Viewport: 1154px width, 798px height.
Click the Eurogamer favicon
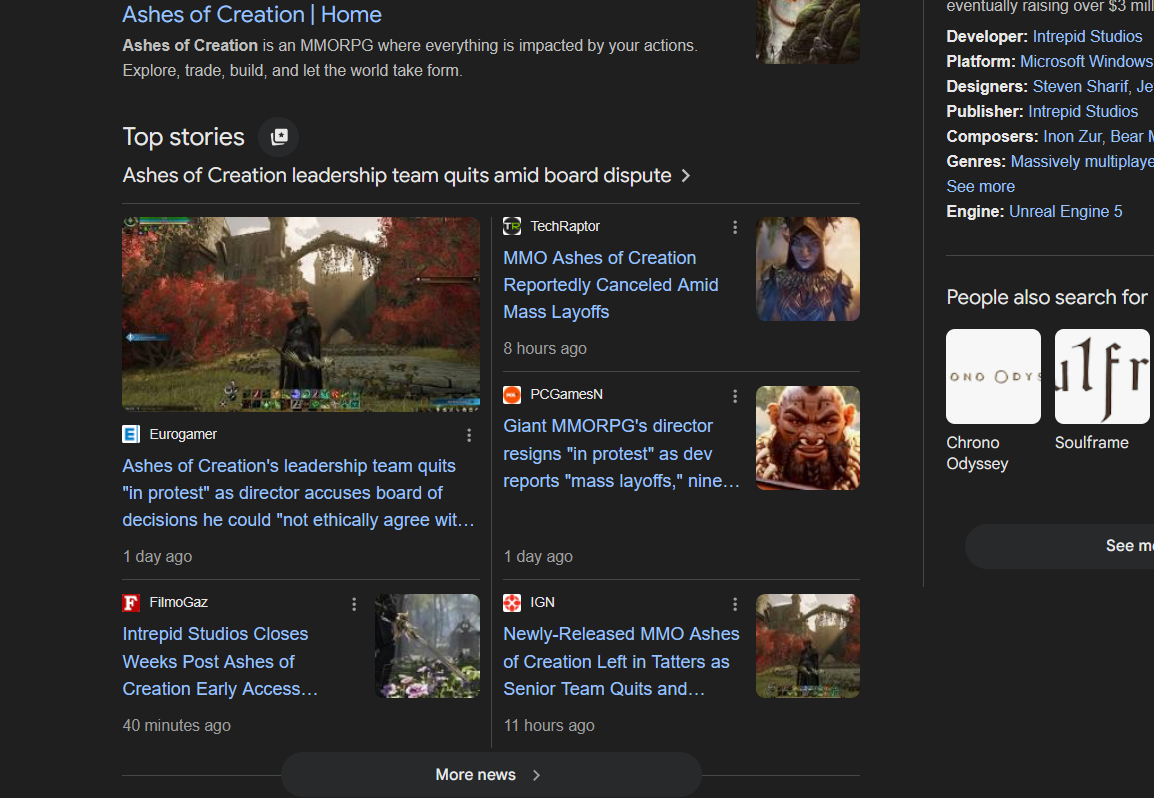tap(131, 434)
